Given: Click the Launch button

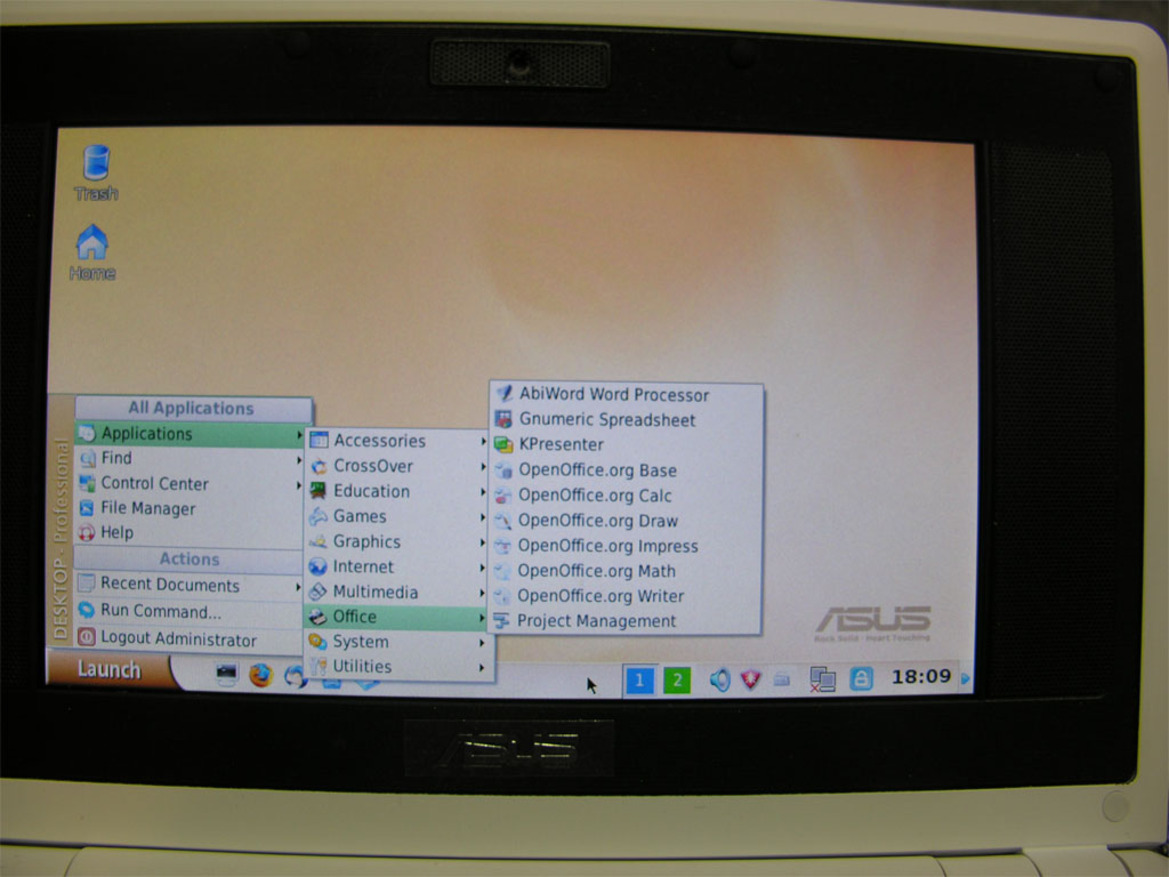Looking at the screenshot, I should (x=110, y=669).
